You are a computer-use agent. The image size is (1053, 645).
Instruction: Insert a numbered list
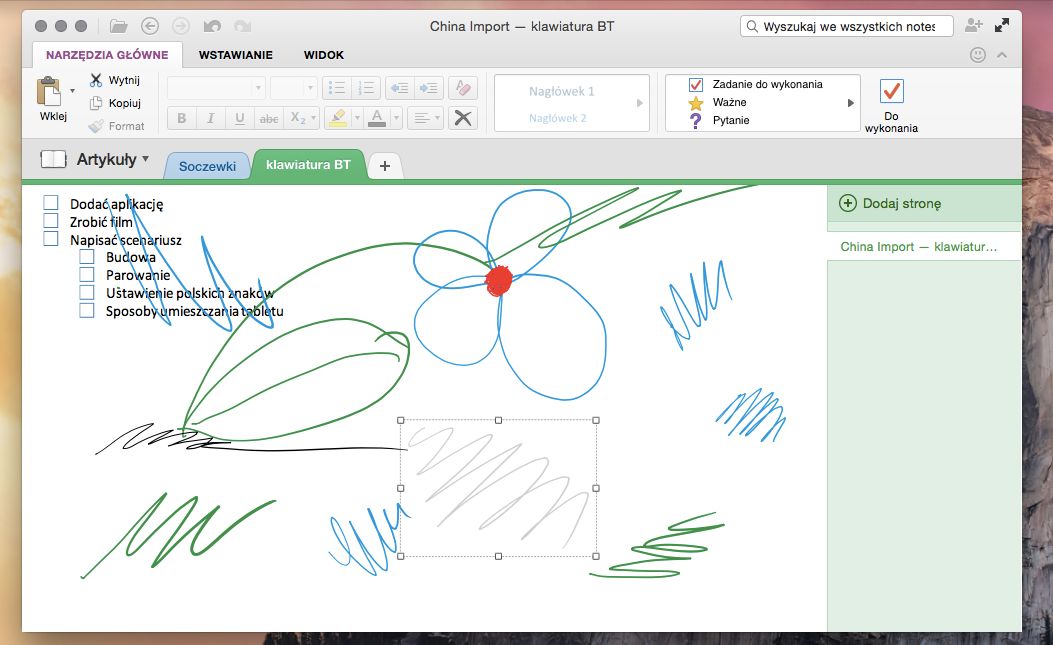coord(366,88)
